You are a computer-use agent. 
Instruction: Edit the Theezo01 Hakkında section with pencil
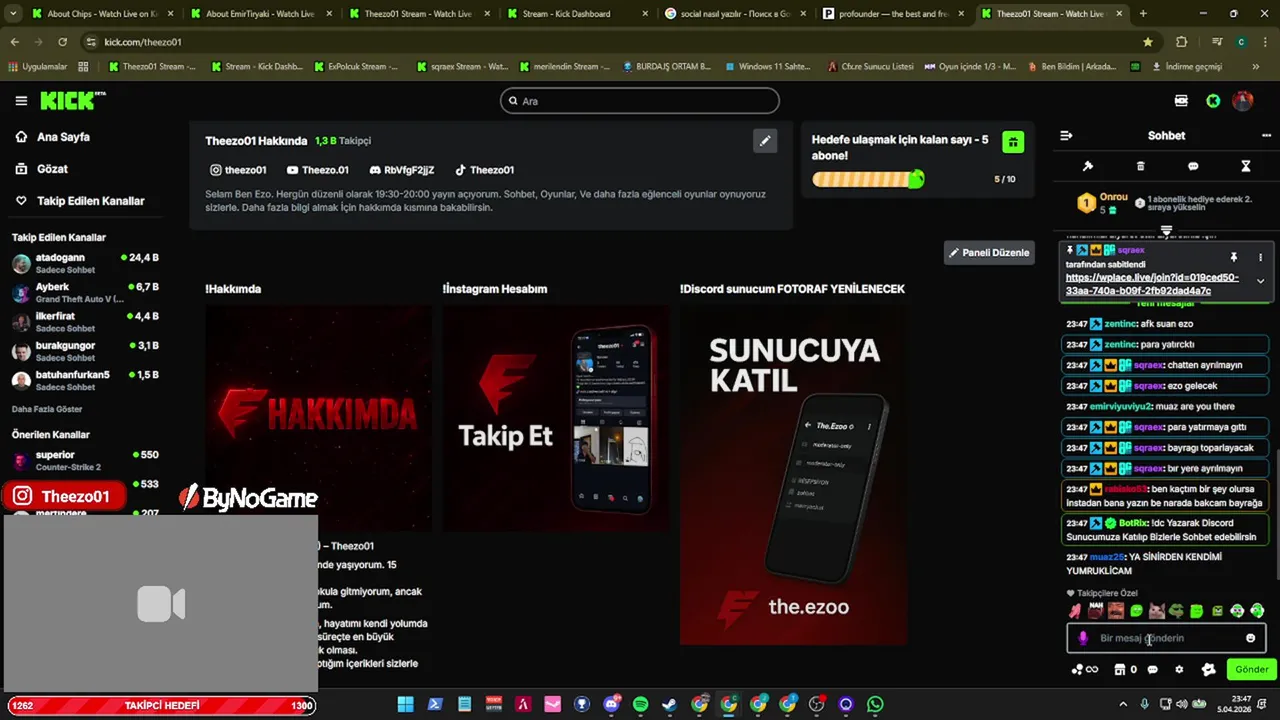click(764, 141)
